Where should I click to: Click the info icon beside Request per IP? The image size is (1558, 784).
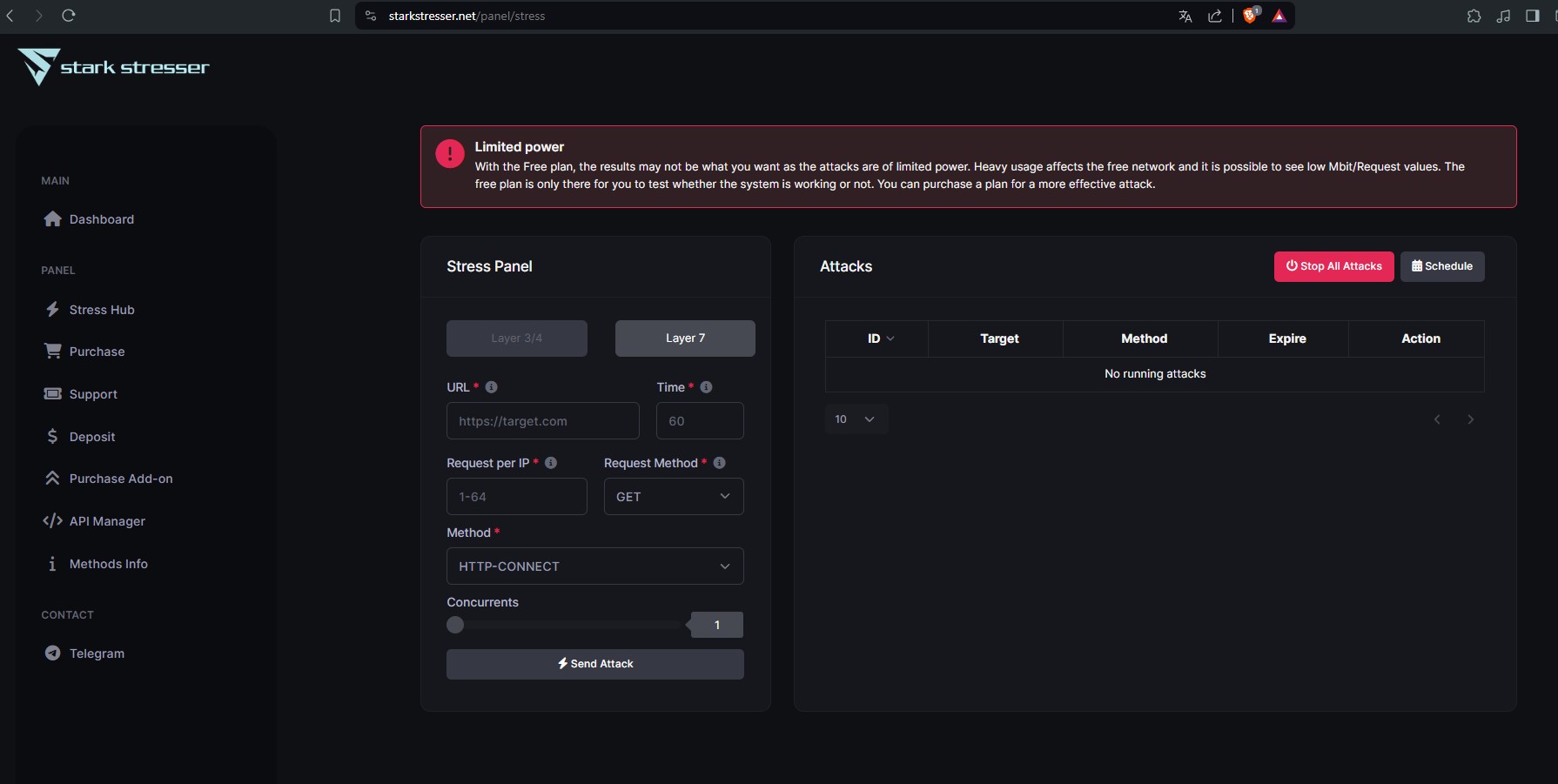coord(551,463)
